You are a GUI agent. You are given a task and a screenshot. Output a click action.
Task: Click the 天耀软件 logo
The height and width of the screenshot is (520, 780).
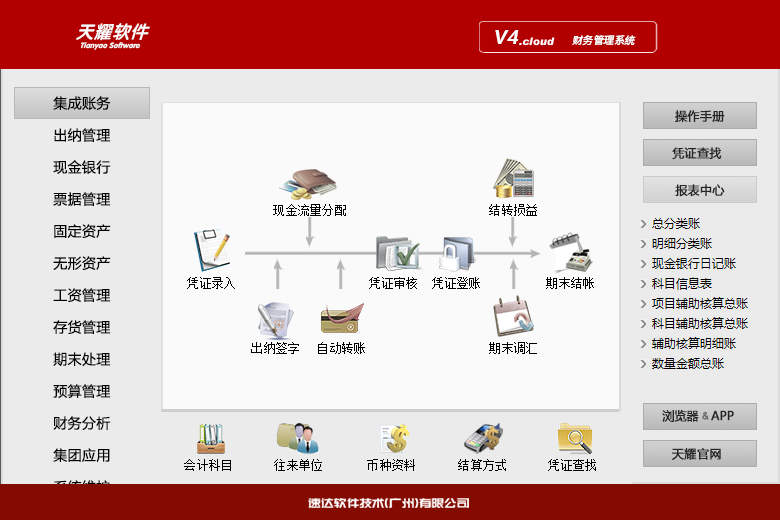(112, 36)
